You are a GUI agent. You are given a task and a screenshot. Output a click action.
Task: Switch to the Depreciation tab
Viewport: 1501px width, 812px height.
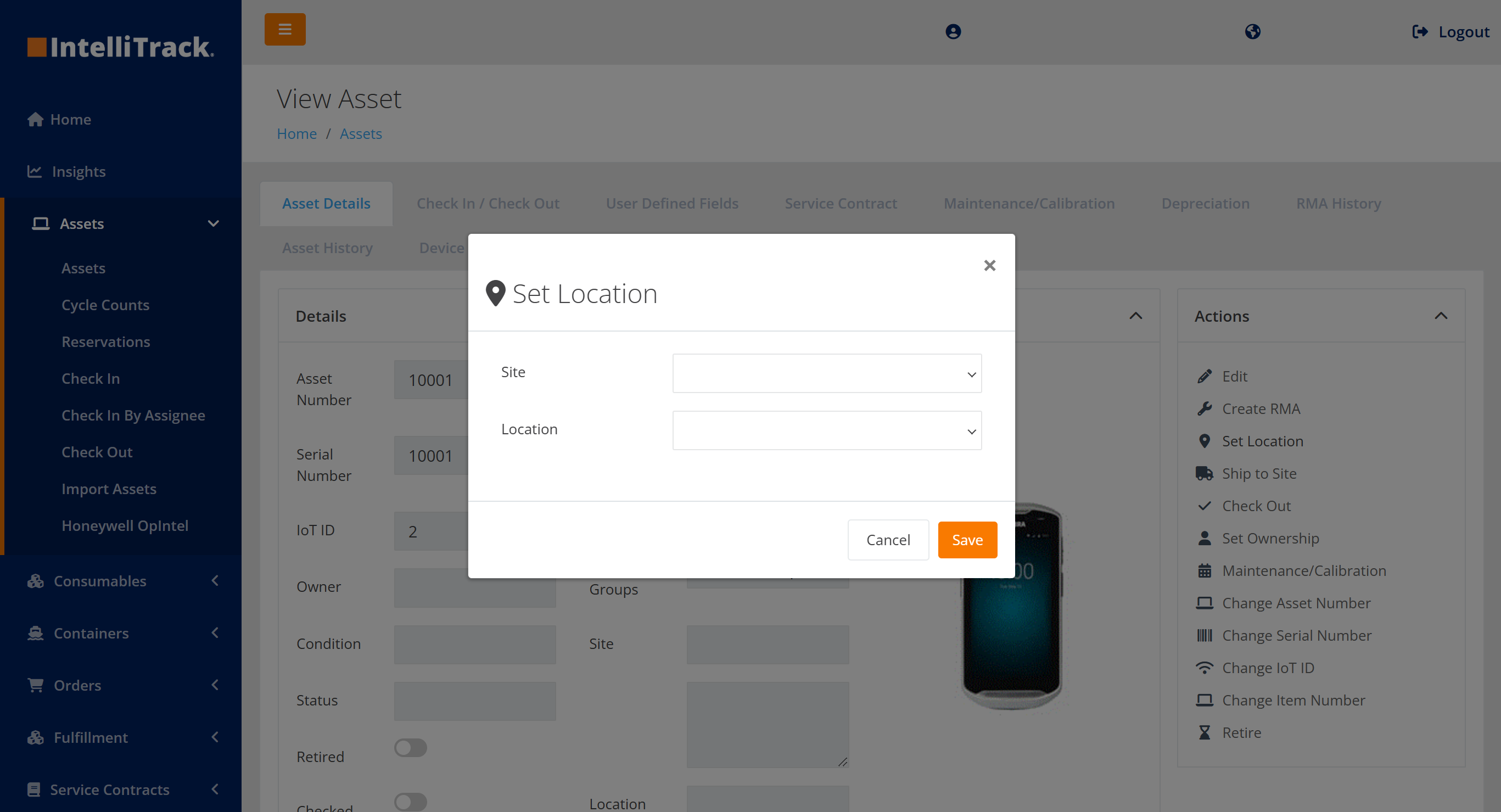(x=1205, y=203)
